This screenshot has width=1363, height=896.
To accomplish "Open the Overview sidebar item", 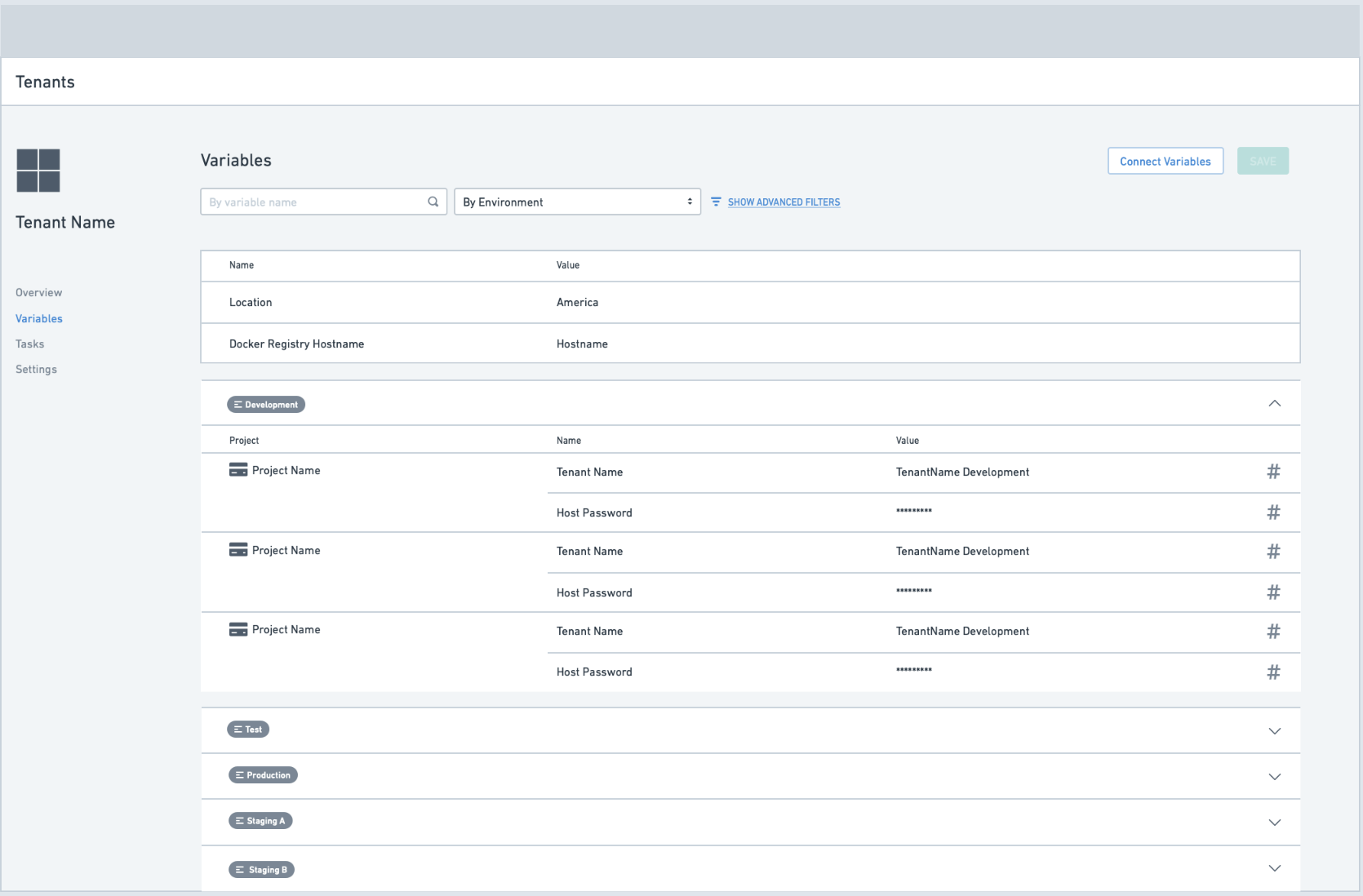I will [x=38, y=292].
